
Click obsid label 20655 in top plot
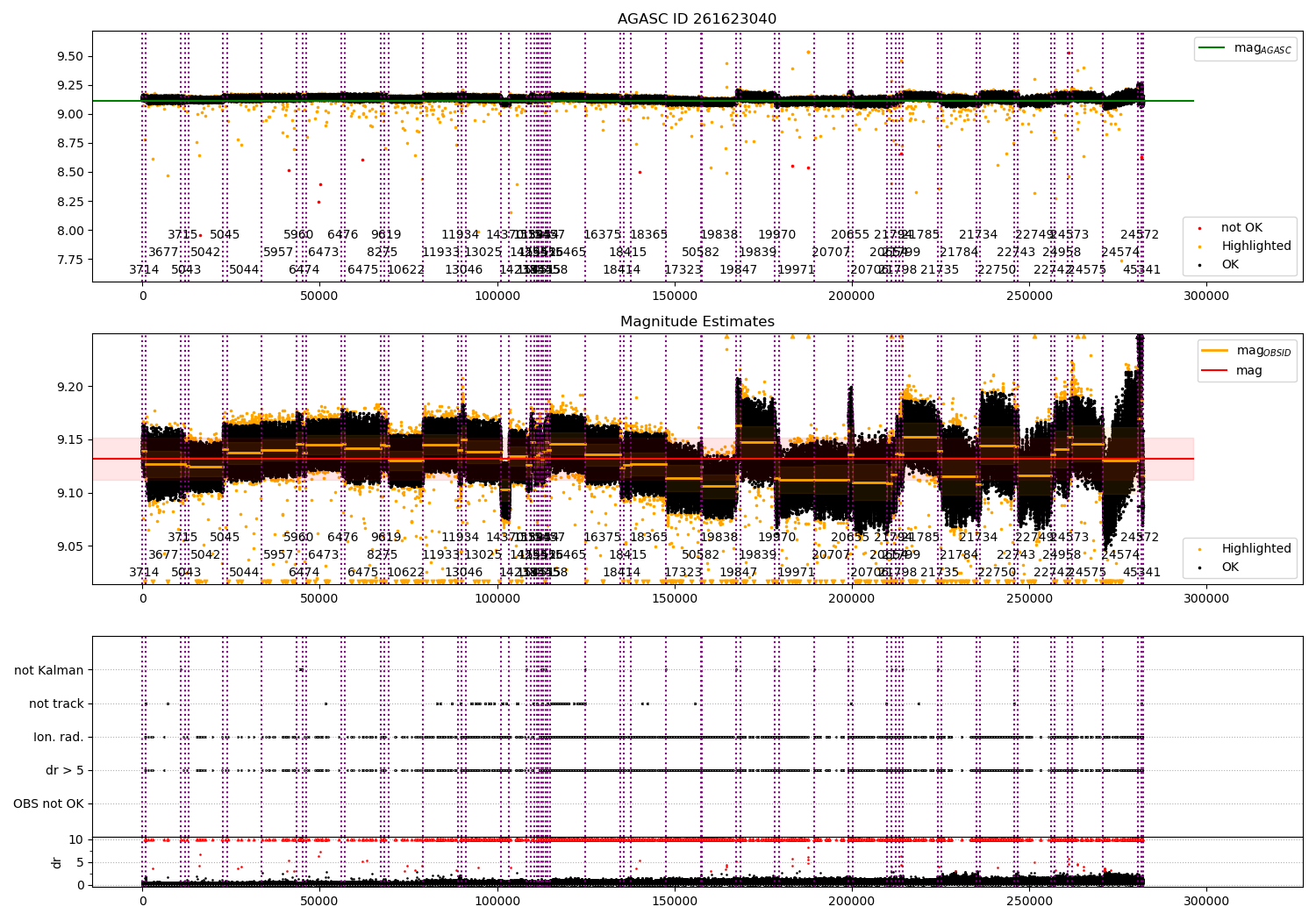tap(850, 234)
